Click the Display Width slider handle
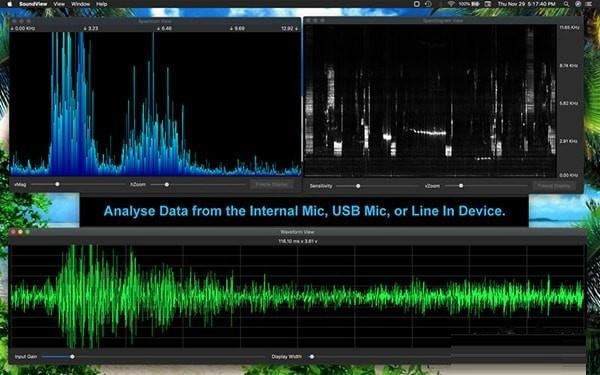This screenshot has width=600, height=375. tap(312, 357)
